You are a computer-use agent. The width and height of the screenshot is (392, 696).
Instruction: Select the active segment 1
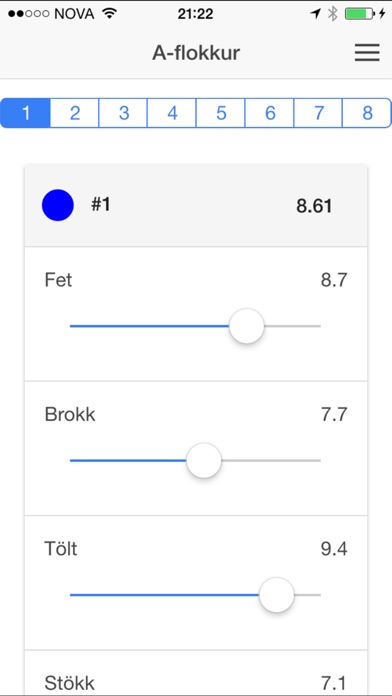click(x=25, y=113)
